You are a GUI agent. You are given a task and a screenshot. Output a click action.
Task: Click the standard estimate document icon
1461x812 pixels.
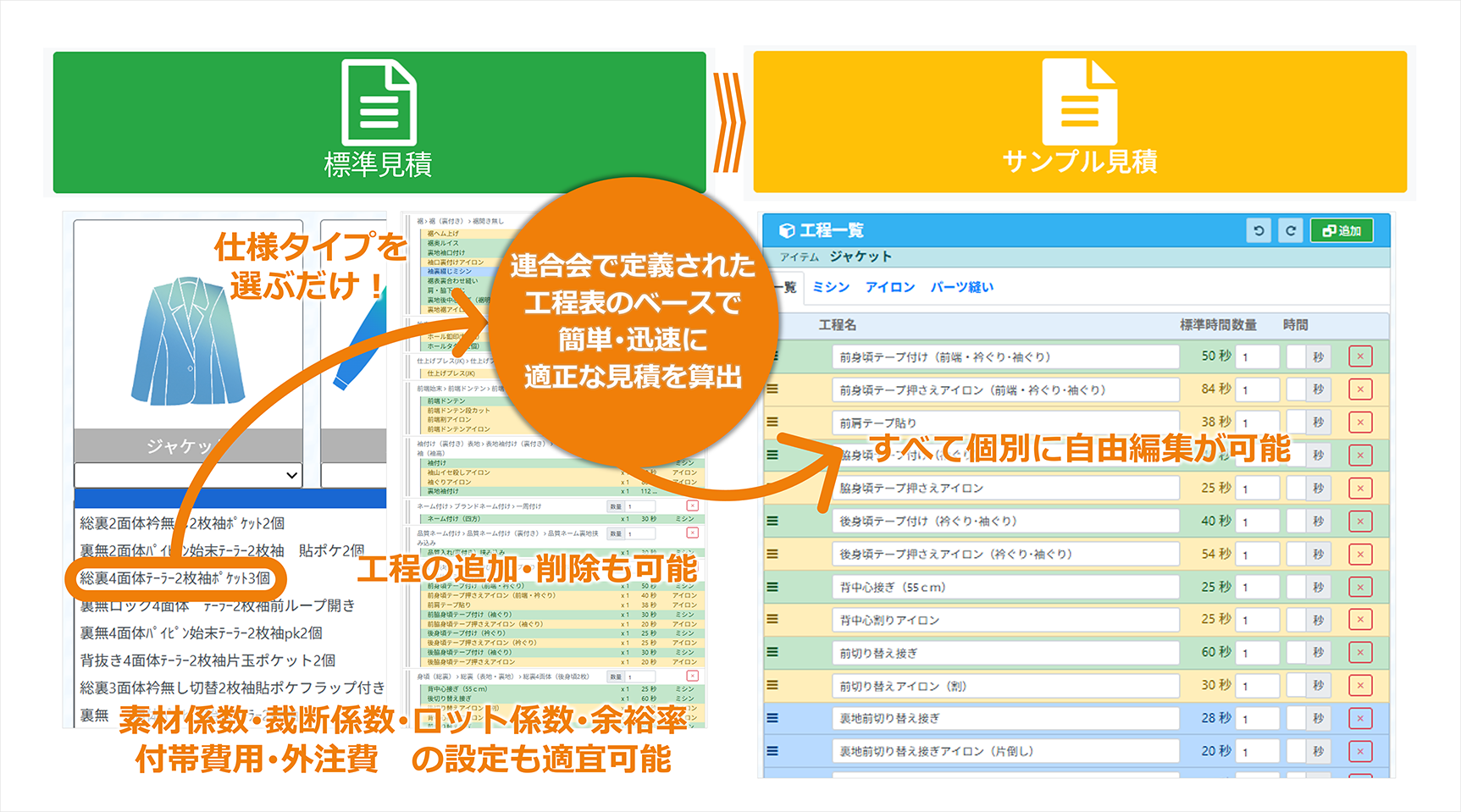(379, 102)
